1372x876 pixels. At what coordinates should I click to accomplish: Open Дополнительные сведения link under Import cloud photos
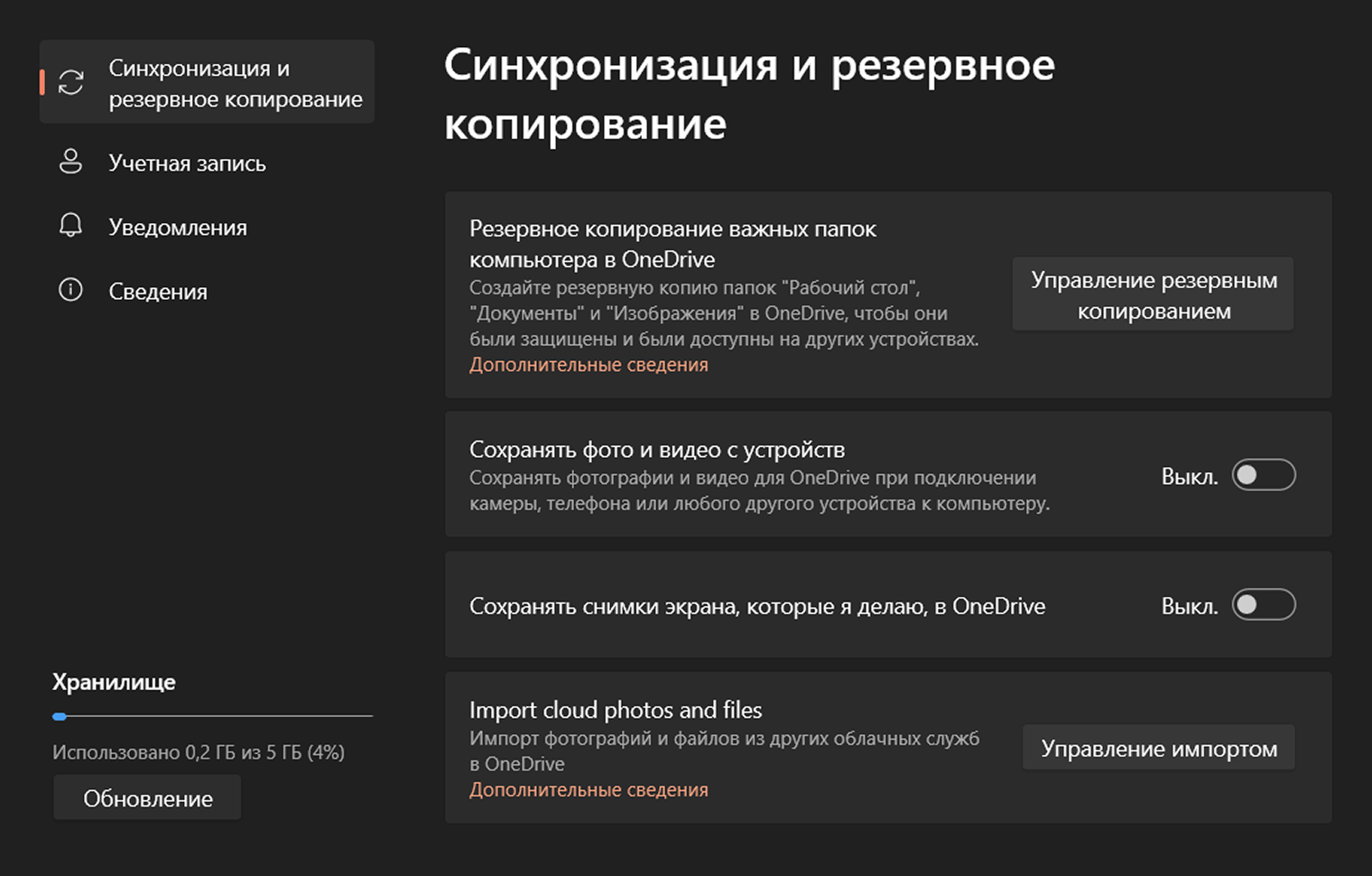point(589,789)
